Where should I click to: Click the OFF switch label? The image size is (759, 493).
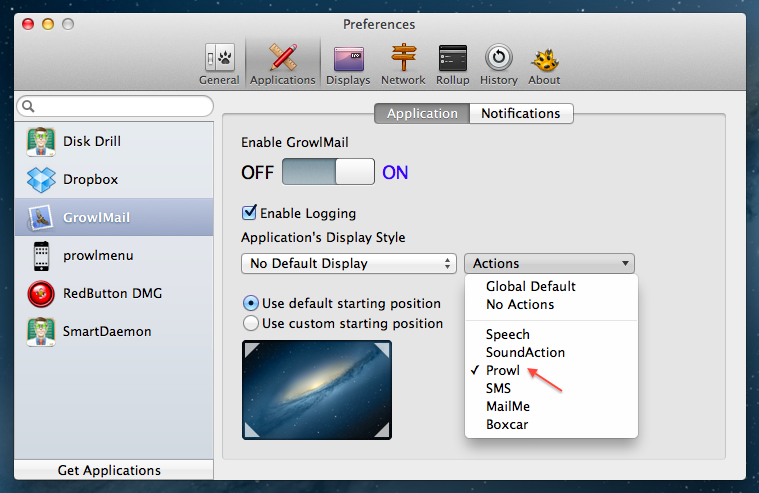(258, 172)
